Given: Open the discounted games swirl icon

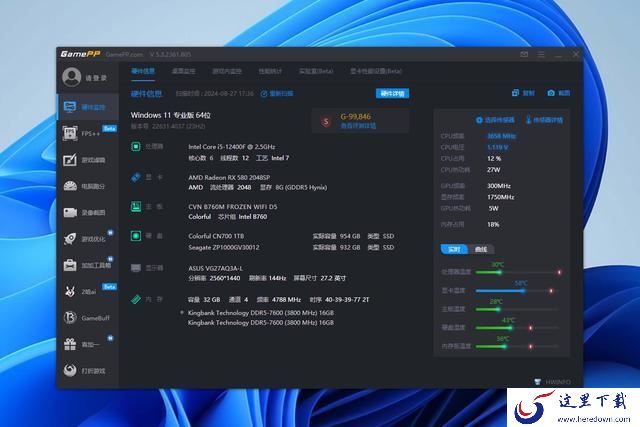Looking at the screenshot, I should tap(70, 370).
